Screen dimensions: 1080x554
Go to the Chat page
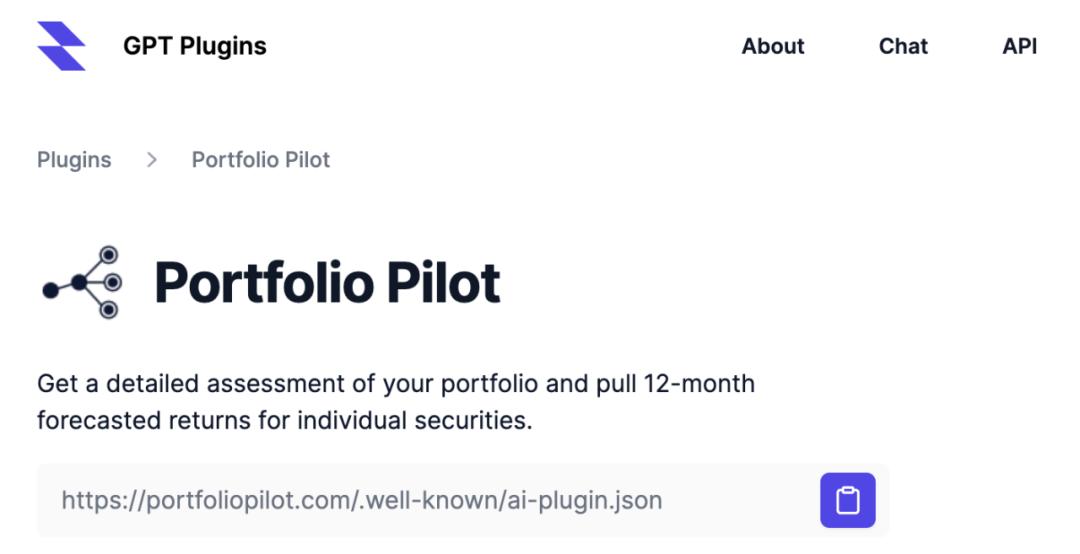click(903, 46)
